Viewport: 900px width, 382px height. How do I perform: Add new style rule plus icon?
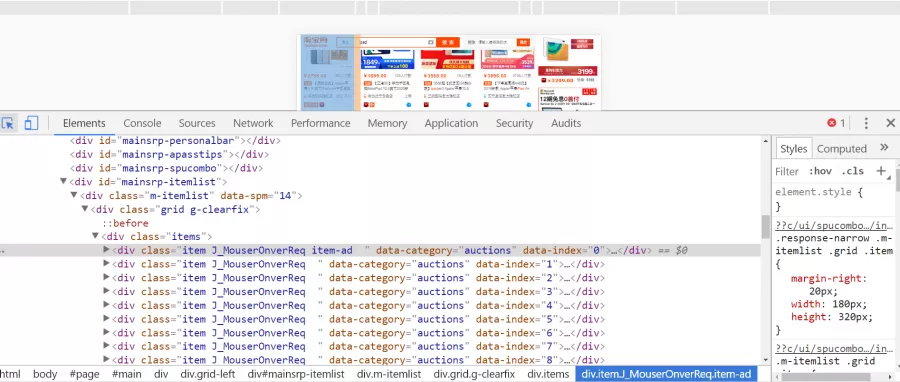point(881,170)
